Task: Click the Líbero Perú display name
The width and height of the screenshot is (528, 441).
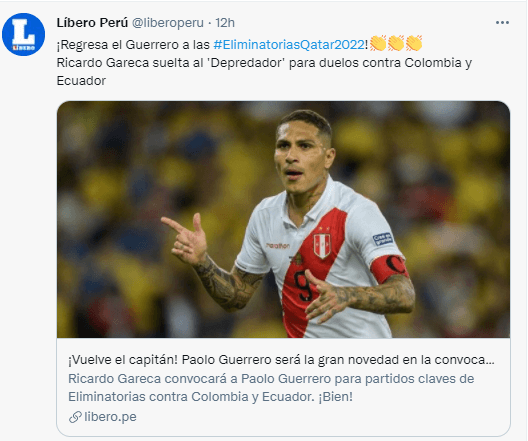Action: [92, 23]
